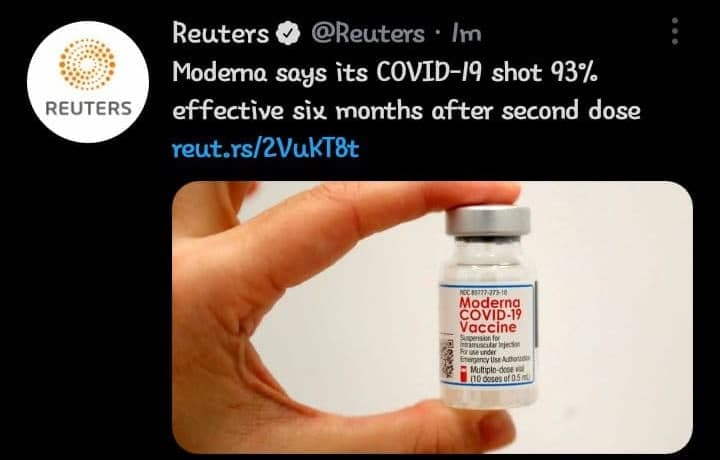The width and height of the screenshot is (720, 460).
Task: Click the Moderna vial in the photo
Action: click(488, 307)
